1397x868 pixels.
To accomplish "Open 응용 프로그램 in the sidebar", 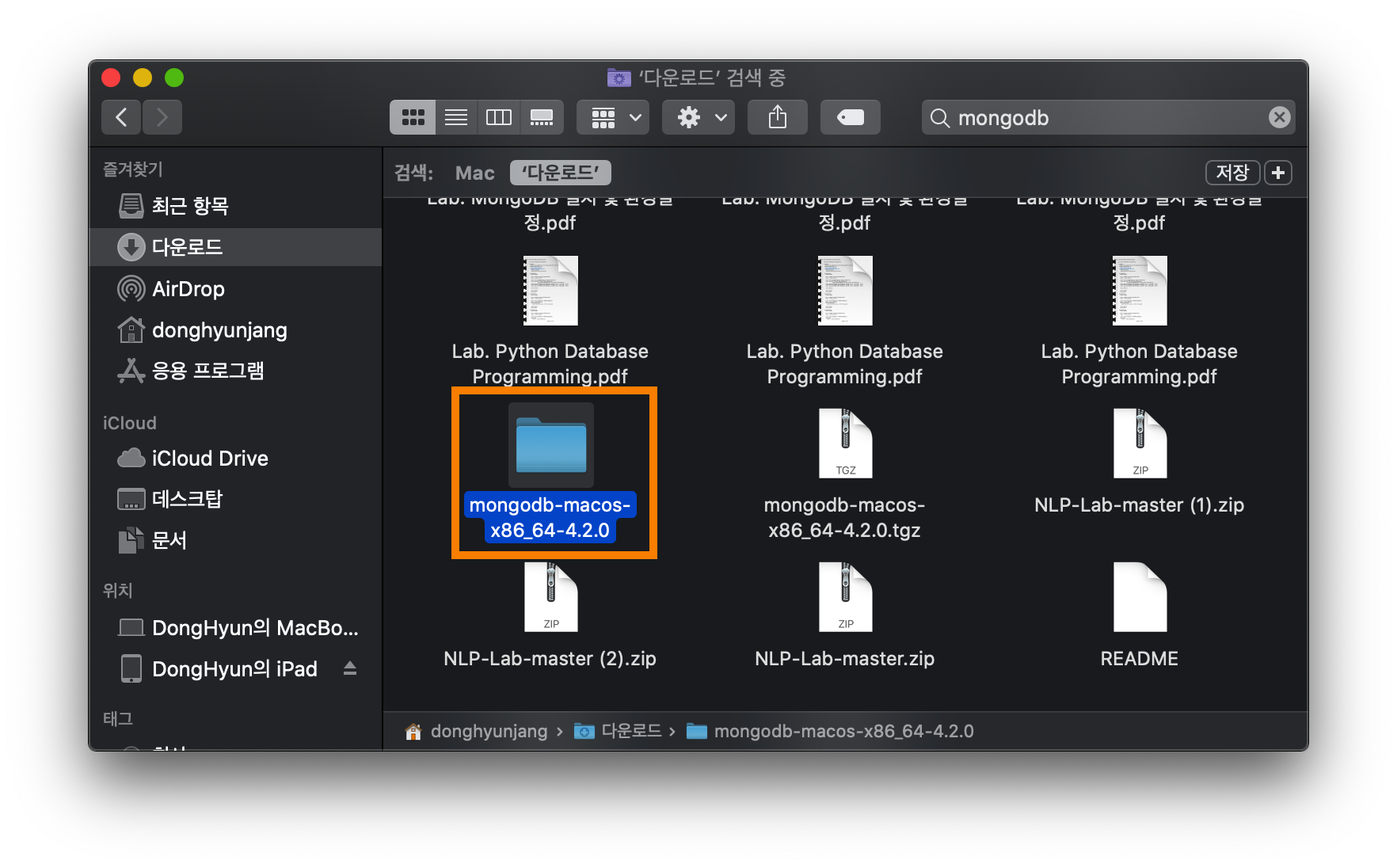I will click(235, 371).
